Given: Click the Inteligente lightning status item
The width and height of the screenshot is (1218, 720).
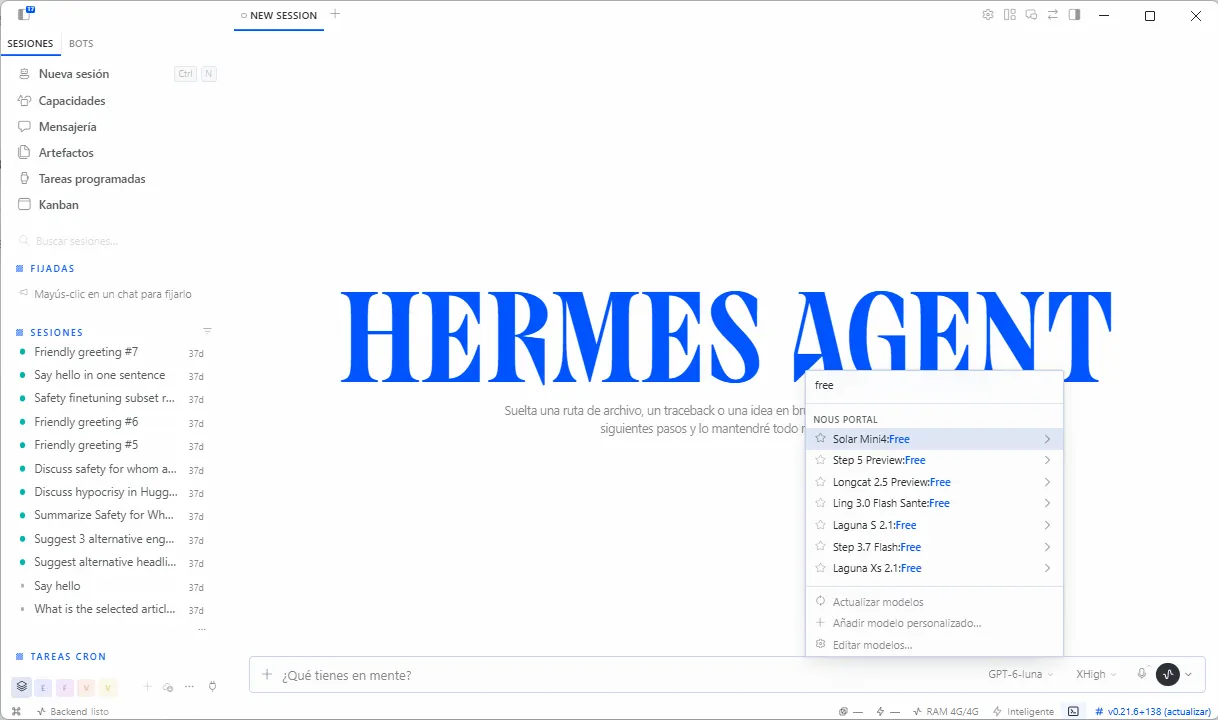Looking at the screenshot, I should point(1023,711).
